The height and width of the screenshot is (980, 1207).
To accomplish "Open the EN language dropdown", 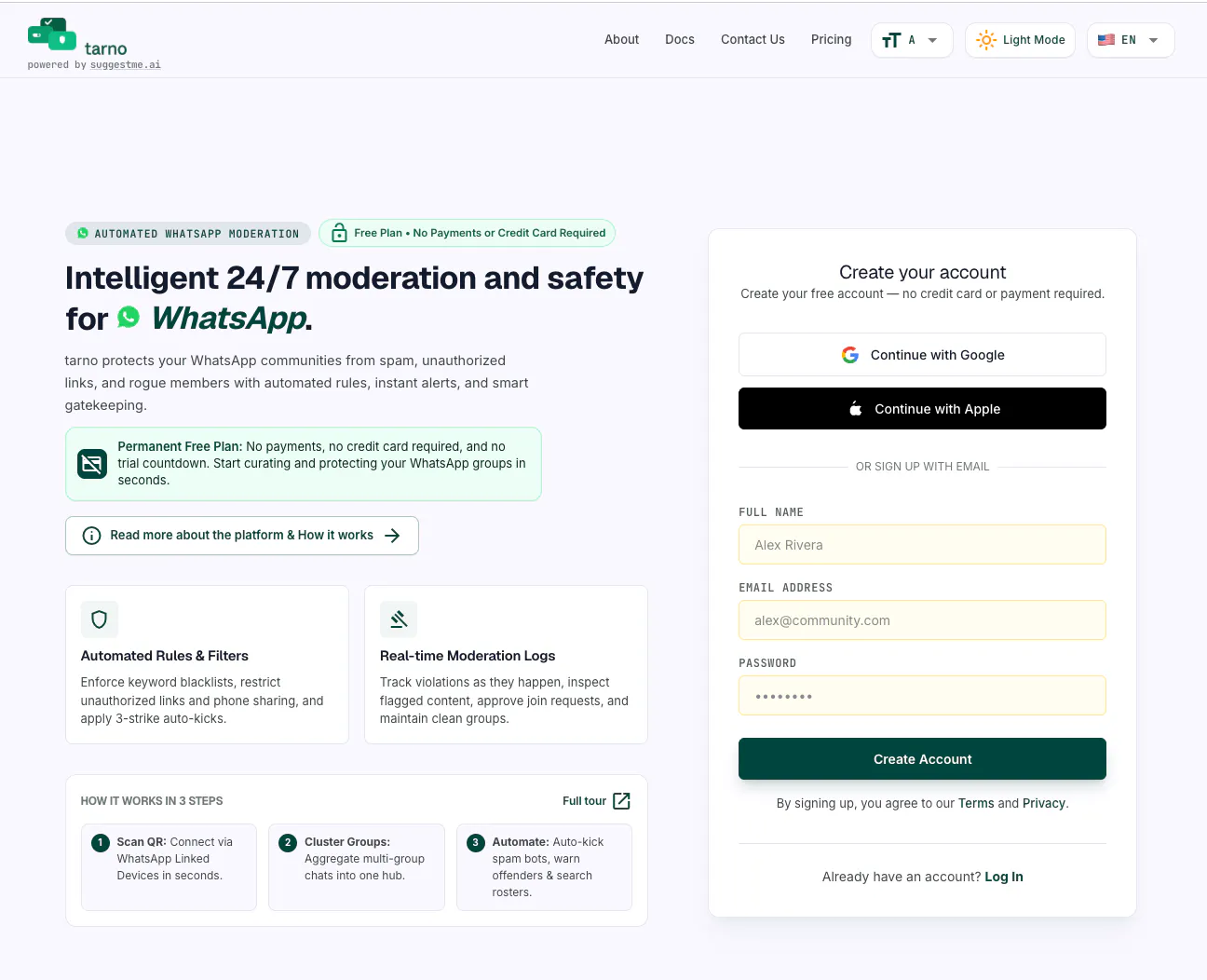I will 1131,40.
